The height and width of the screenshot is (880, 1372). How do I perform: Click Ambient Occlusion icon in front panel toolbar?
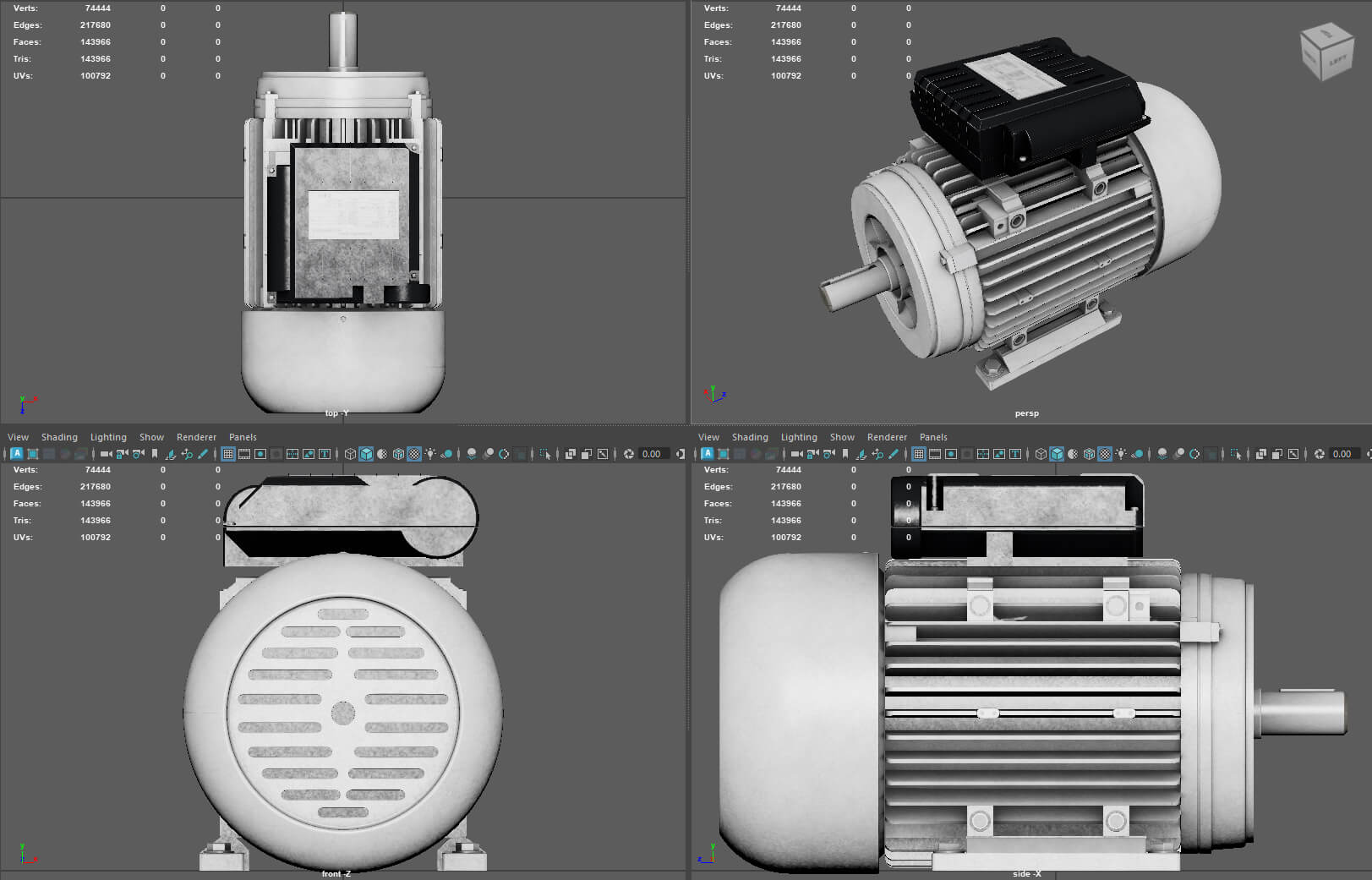coord(472,454)
